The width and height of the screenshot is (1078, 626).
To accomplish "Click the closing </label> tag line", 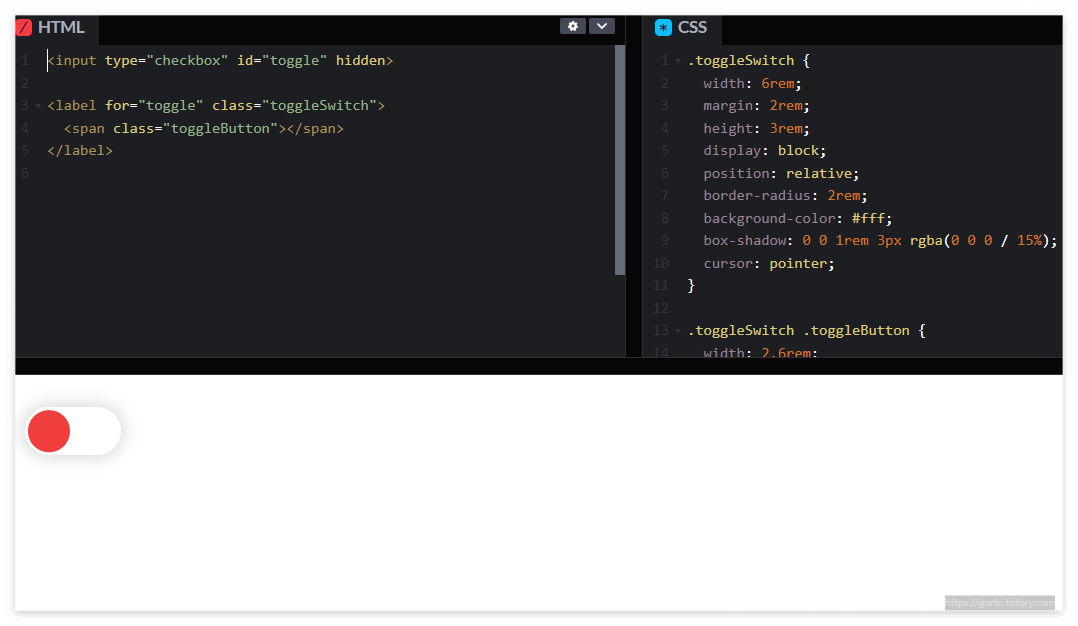I will click(80, 150).
